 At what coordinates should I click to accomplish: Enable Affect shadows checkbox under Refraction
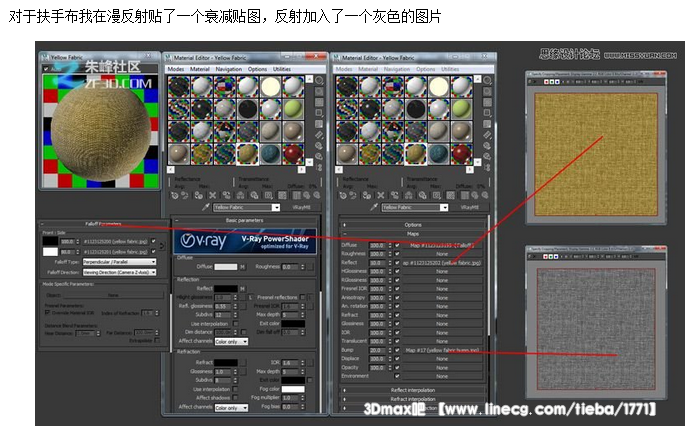click(x=235, y=398)
